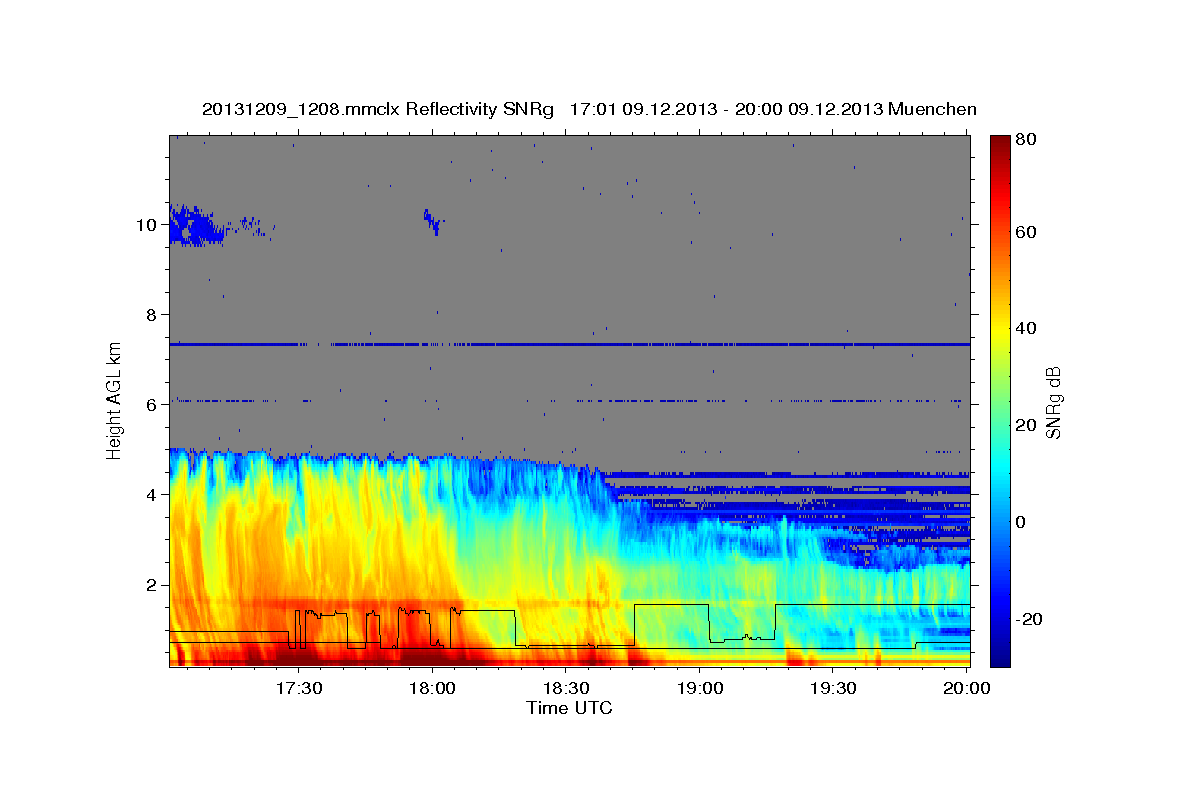The image size is (1200, 800).
Task: Click the height tick label 2
Action: [x=151, y=584]
